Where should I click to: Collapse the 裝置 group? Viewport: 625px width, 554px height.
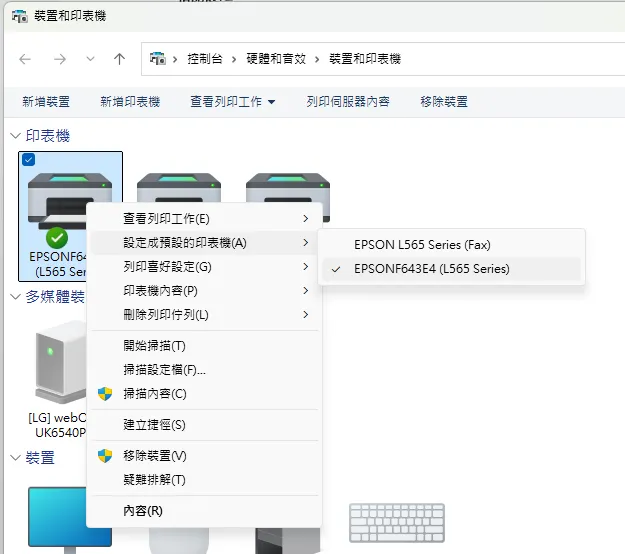click(15, 458)
